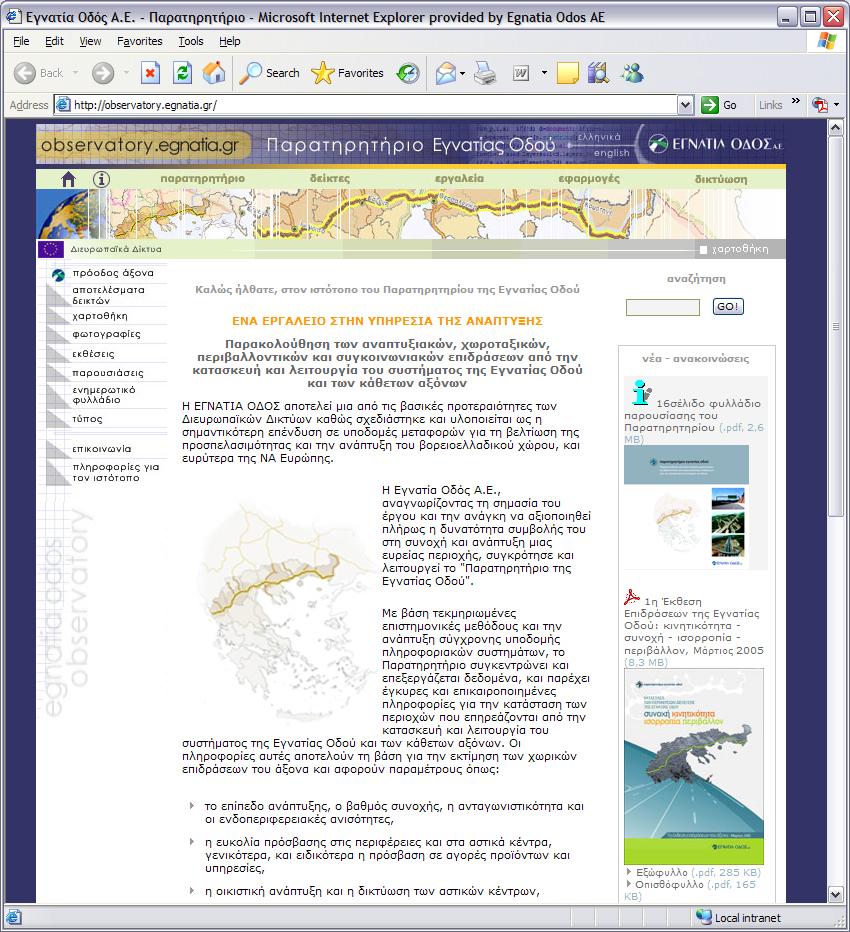The height and width of the screenshot is (932, 850).
Task: Expand the Adobe PDF toolbar dropdown
Action: pyautogui.click(x=836, y=105)
